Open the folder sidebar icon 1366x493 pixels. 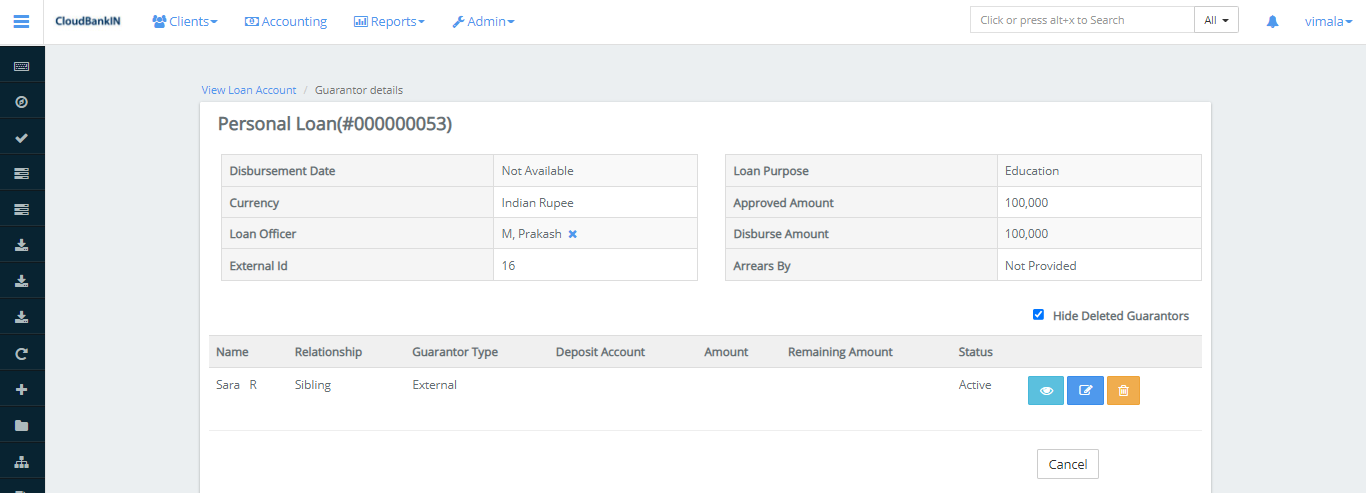tap(21, 425)
